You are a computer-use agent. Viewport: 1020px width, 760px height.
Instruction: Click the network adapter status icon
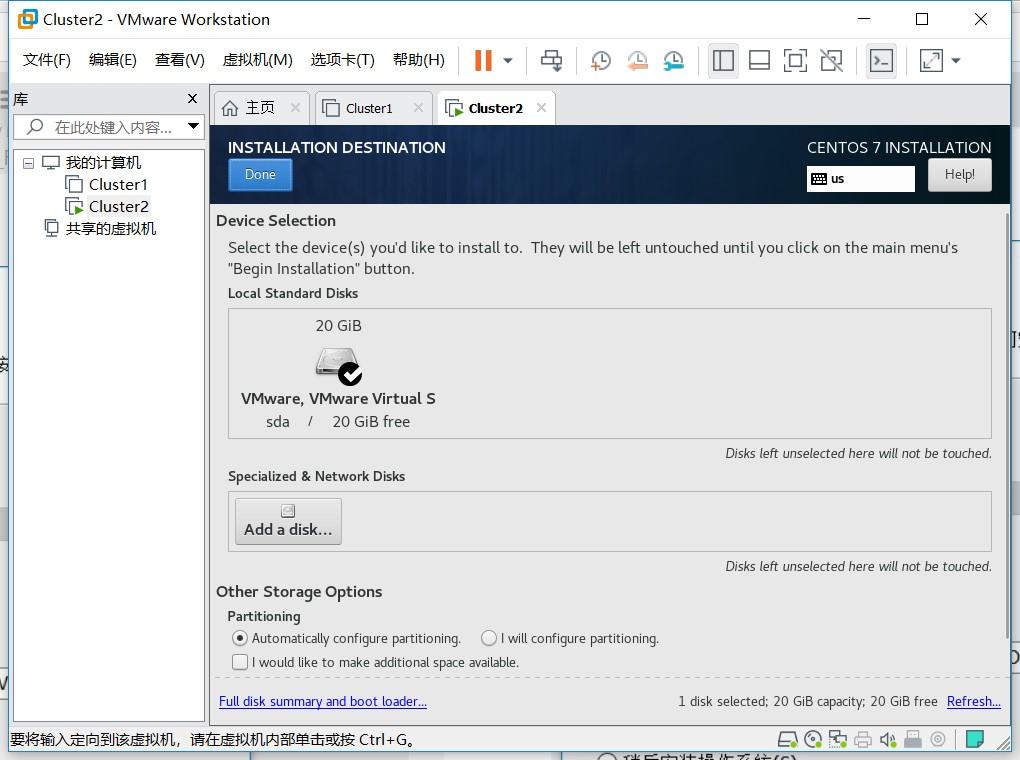coord(838,739)
